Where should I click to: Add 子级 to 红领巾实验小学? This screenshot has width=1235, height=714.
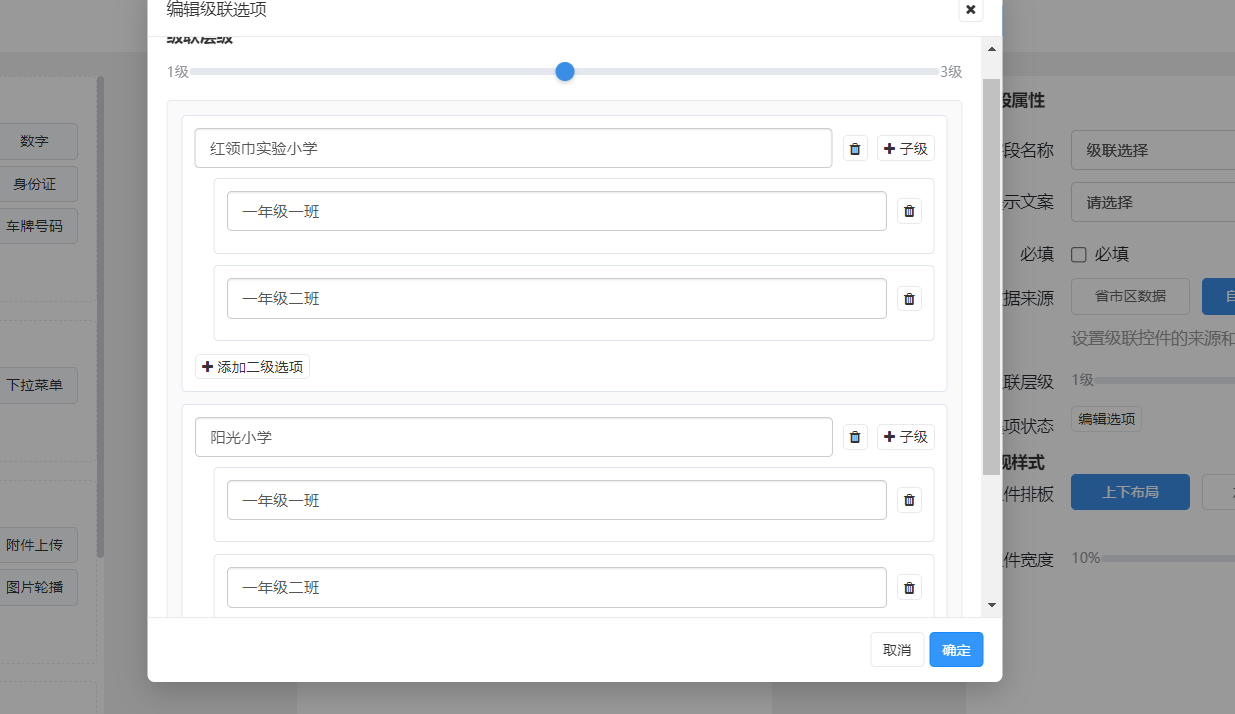pyautogui.click(x=906, y=149)
